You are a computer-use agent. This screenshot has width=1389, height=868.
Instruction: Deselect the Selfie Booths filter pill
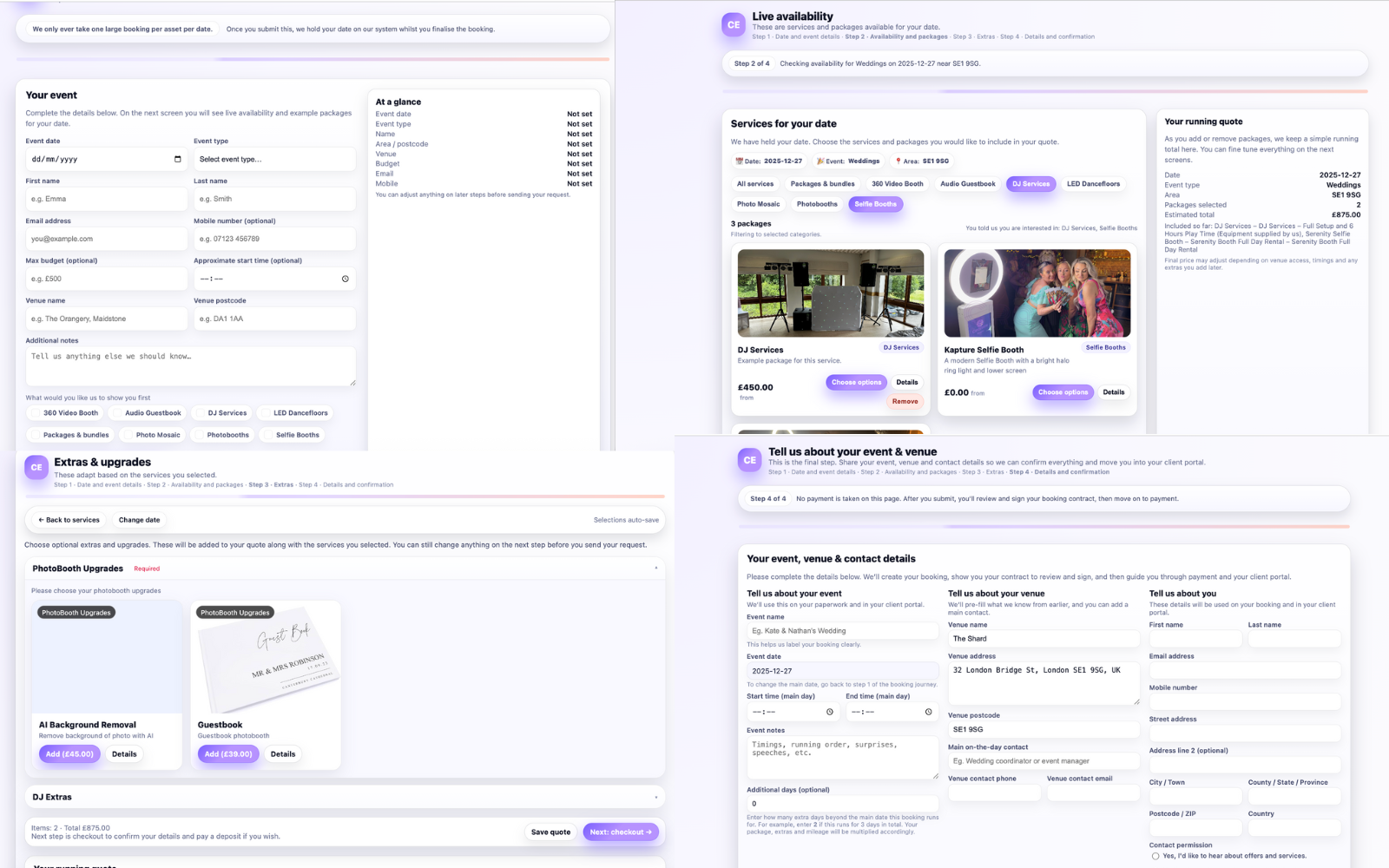(875, 204)
